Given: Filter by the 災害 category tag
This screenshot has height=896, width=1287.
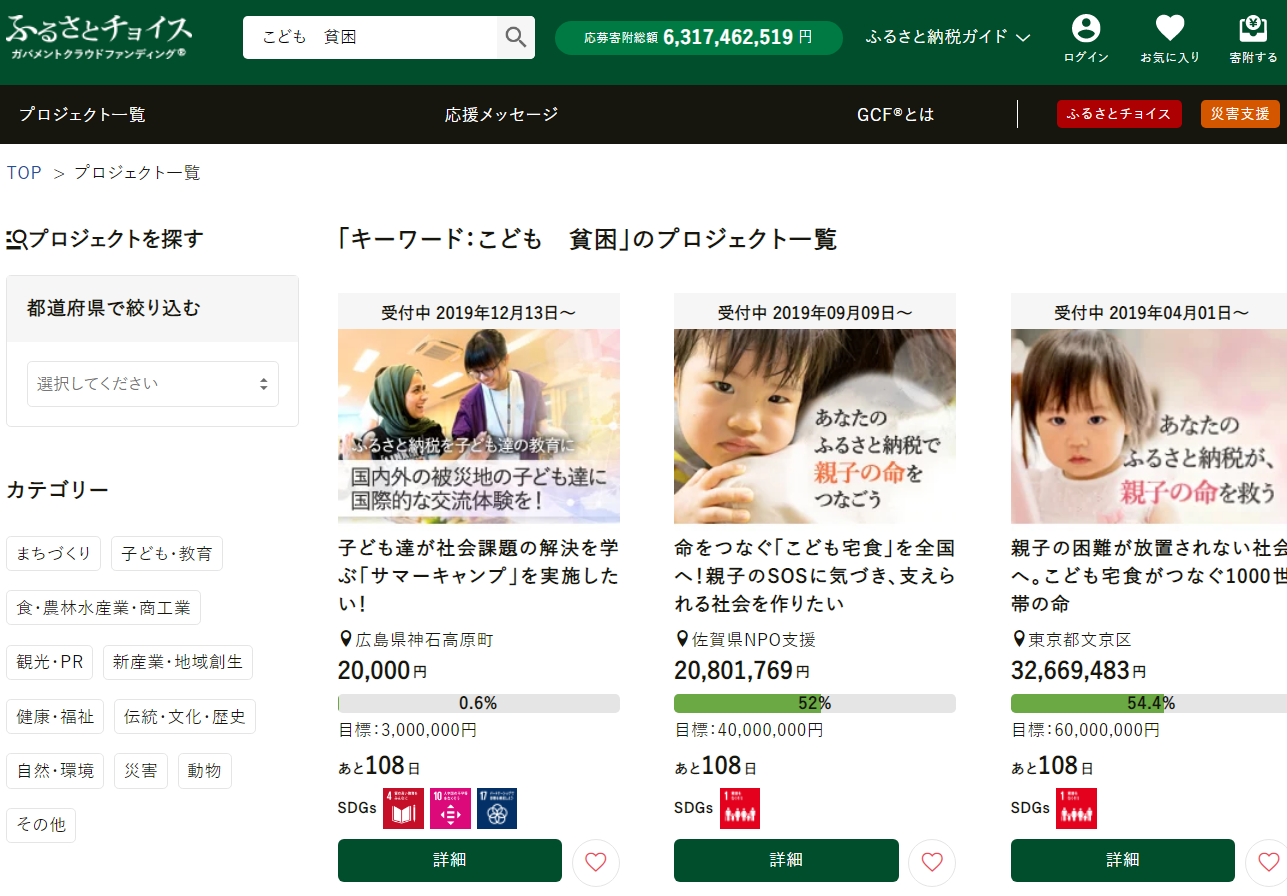Looking at the screenshot, I should point(141,771).
